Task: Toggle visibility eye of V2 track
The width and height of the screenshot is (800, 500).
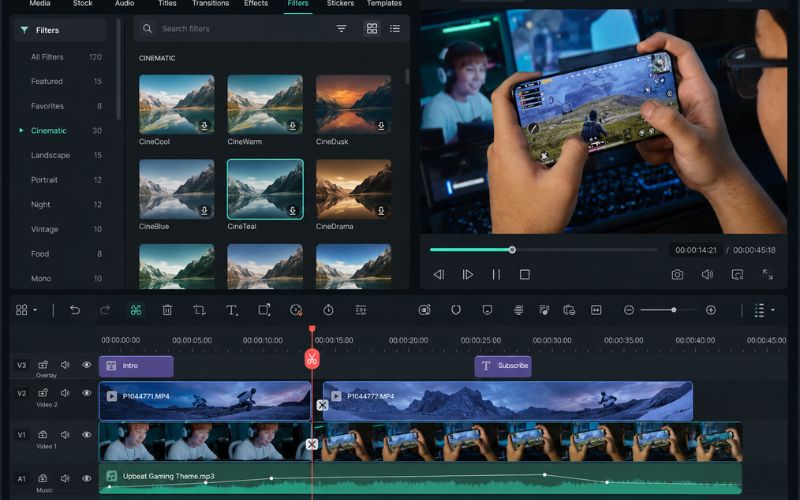Action: pos(87,393)
